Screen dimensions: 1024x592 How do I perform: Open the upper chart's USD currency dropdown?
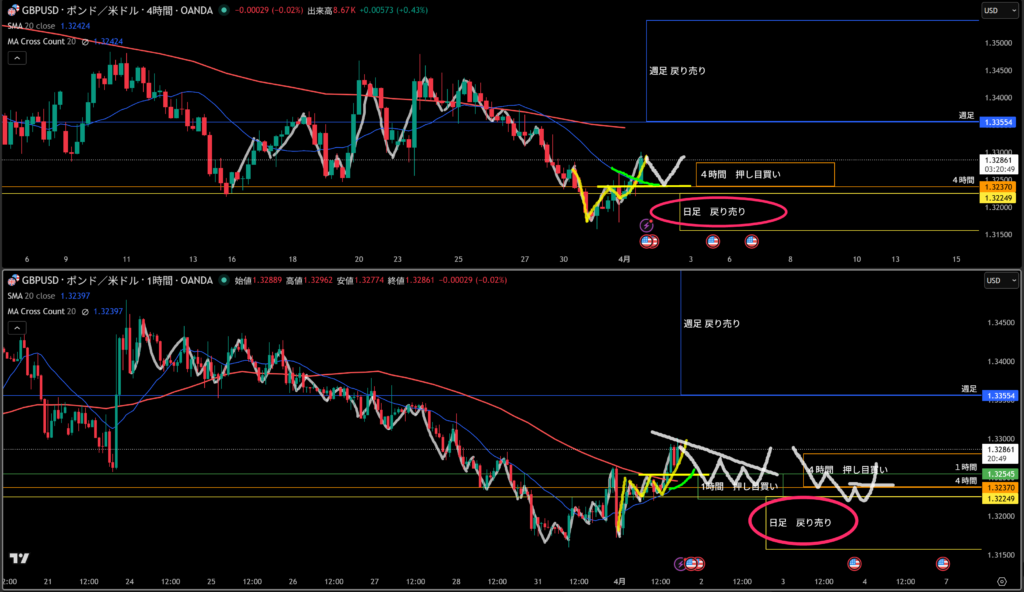(997, 11)
